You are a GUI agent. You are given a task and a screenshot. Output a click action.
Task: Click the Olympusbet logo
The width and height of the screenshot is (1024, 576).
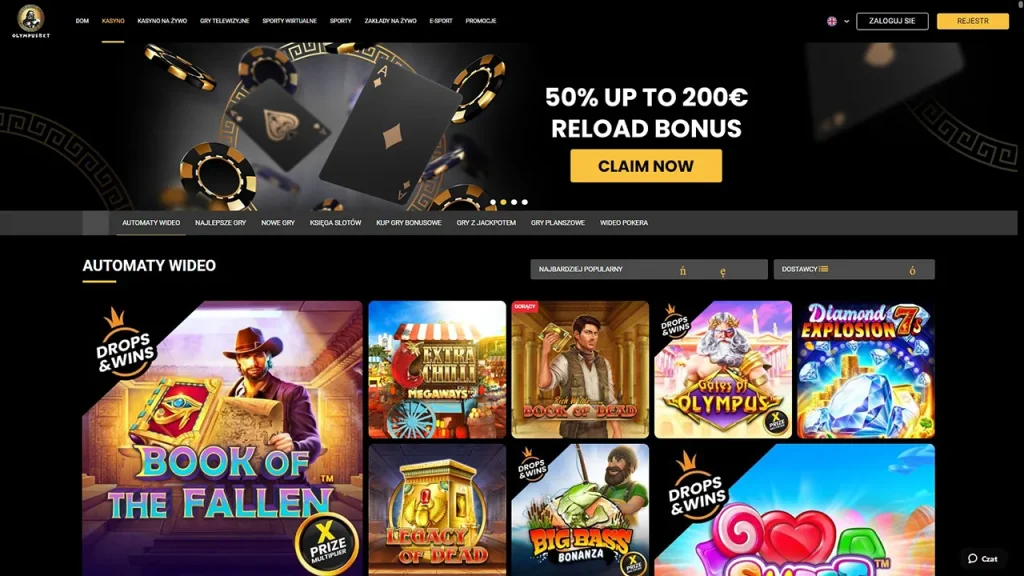[31, 21]
